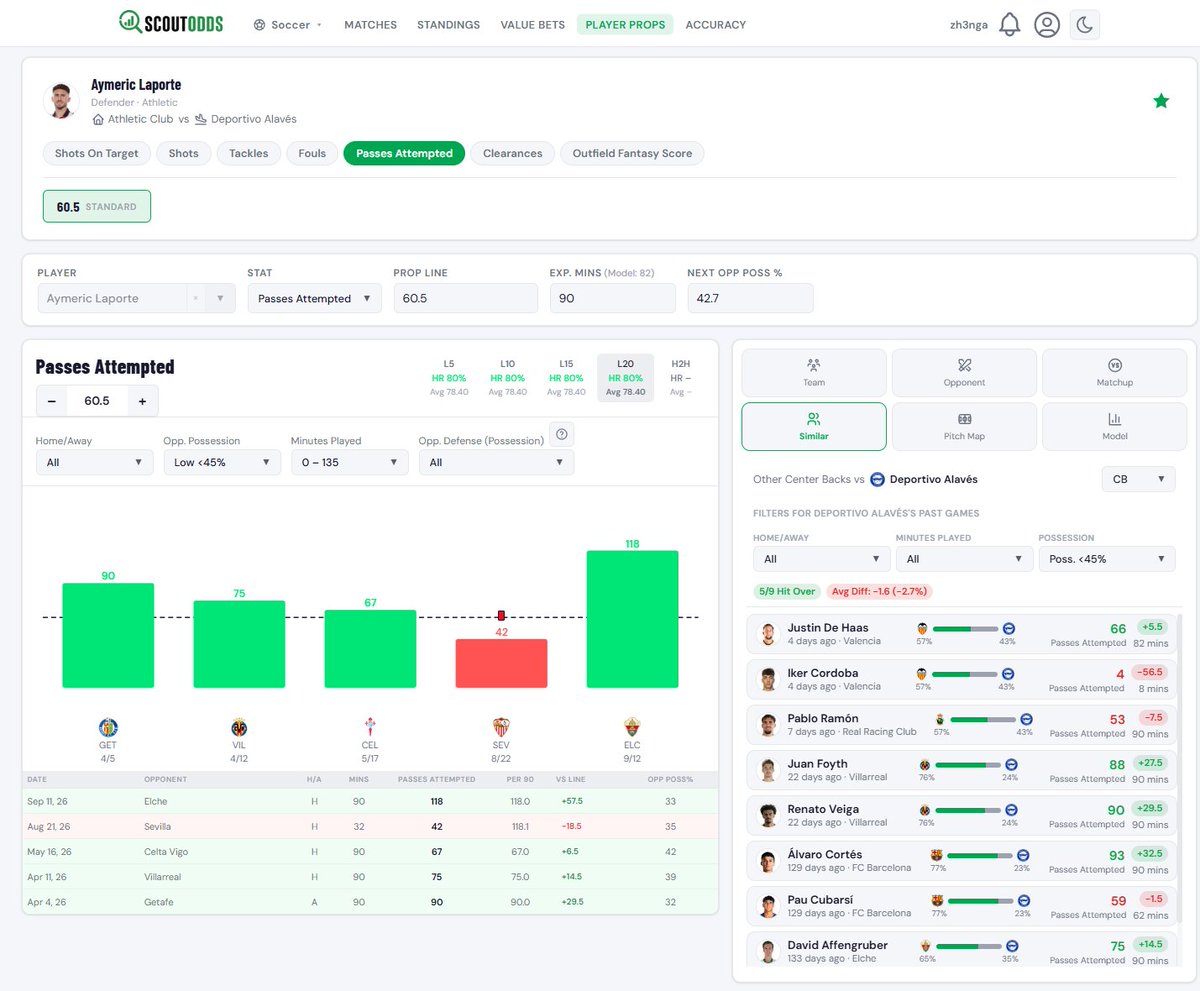
Task: Open the Matchup panel tab
Action: pos(1114,372)
